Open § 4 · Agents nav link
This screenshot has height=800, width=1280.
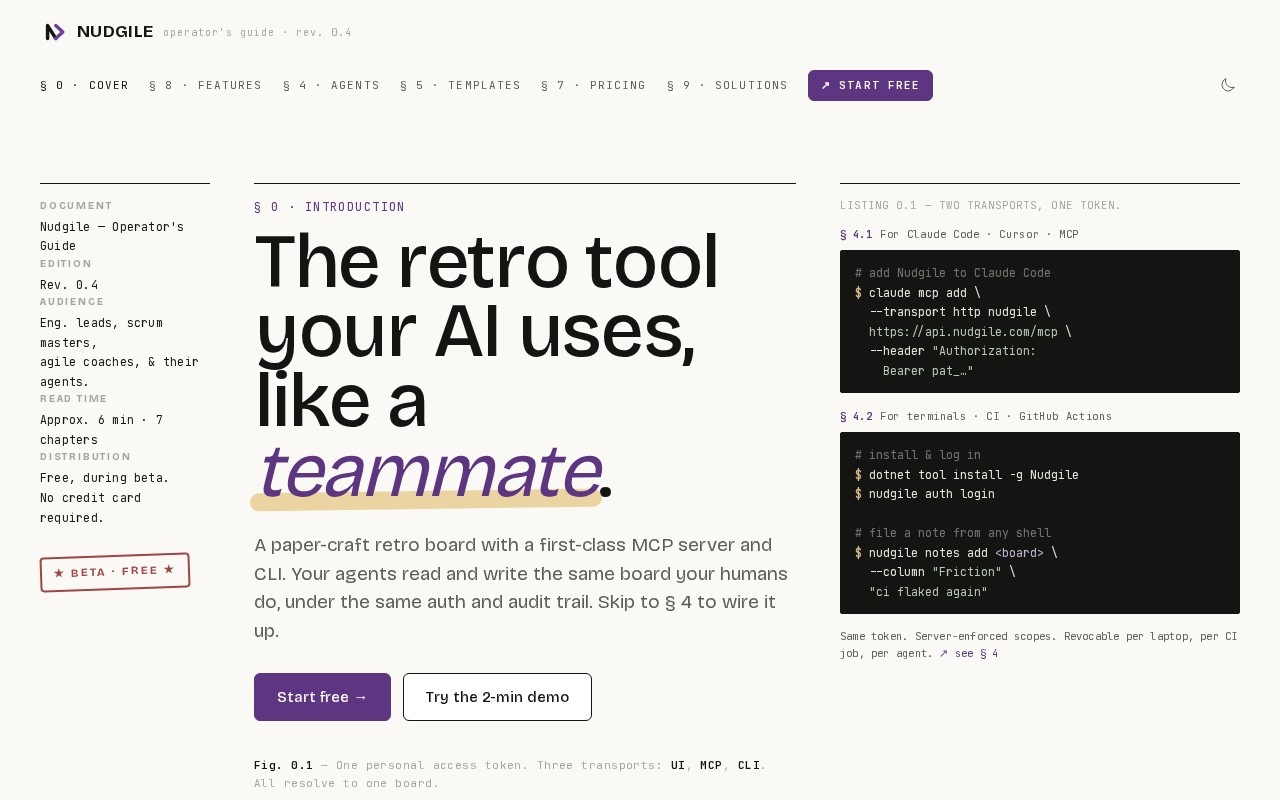331,85
